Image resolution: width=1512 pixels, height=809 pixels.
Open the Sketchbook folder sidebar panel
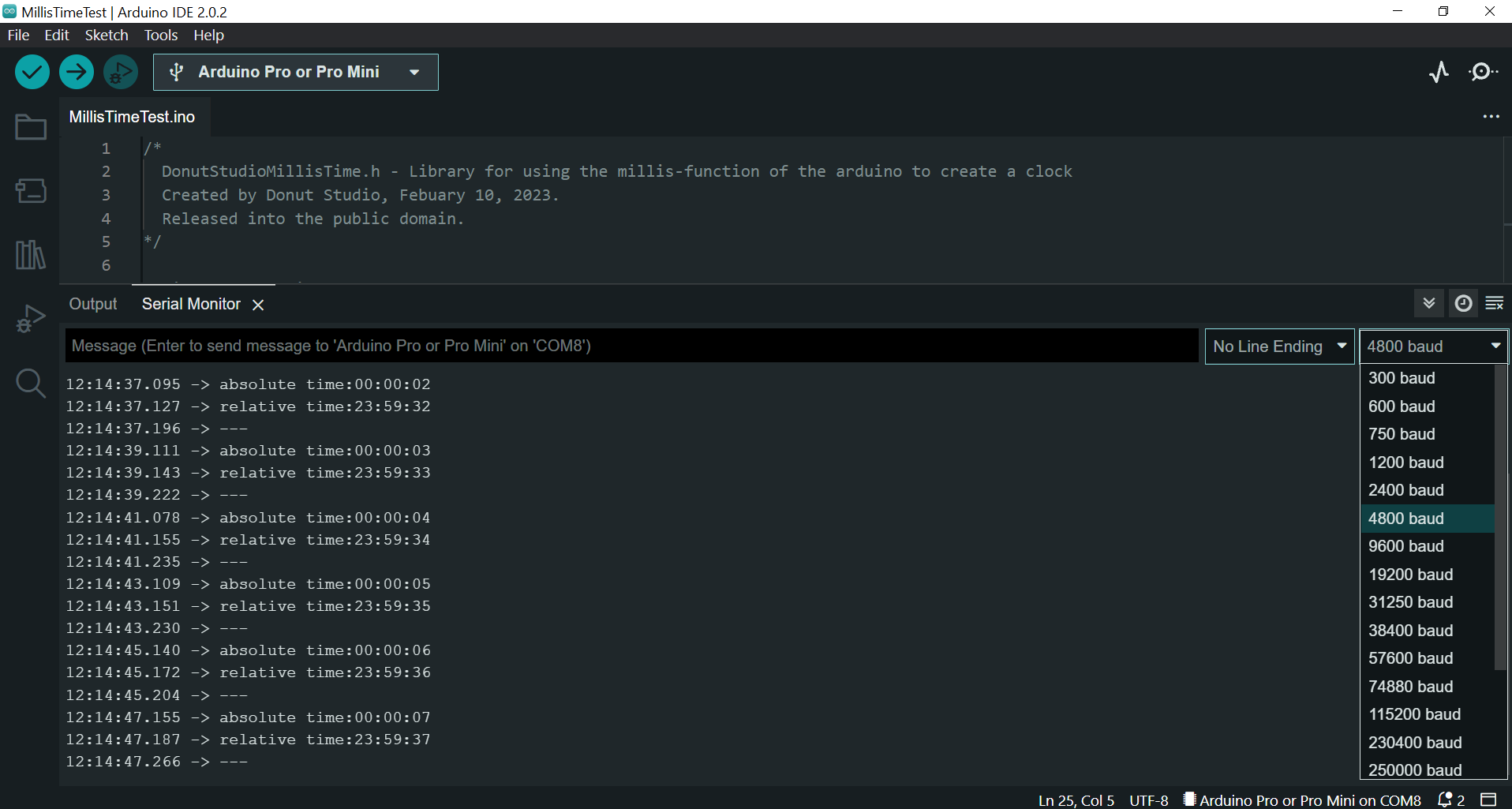[x=31, y=127]
